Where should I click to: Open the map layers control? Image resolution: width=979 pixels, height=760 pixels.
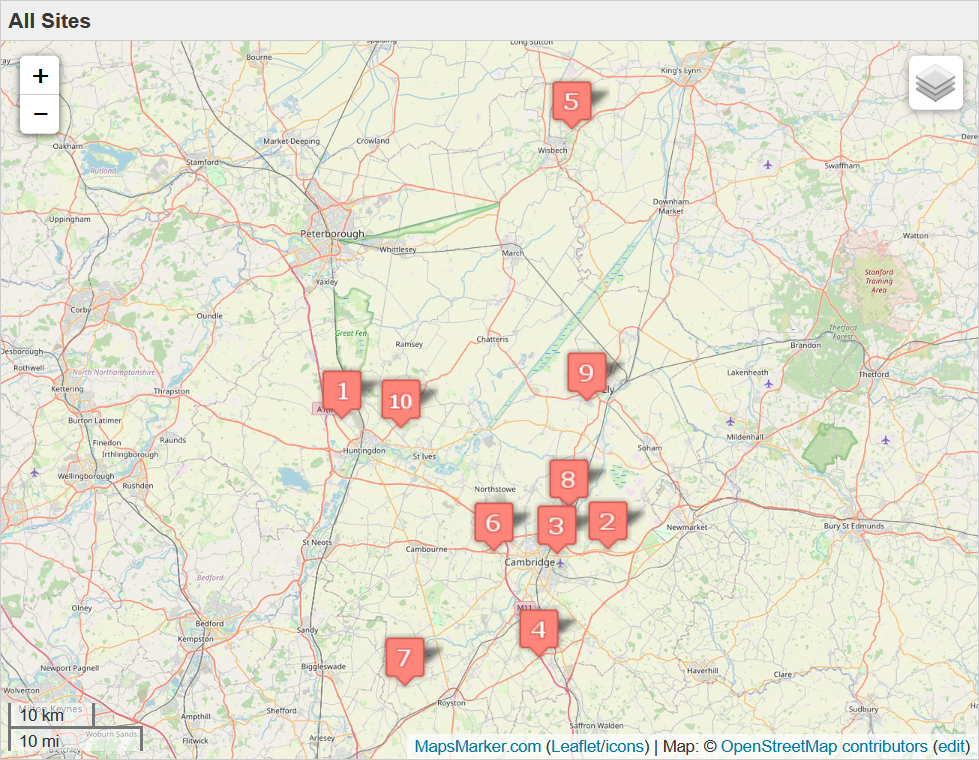[935, 83]
